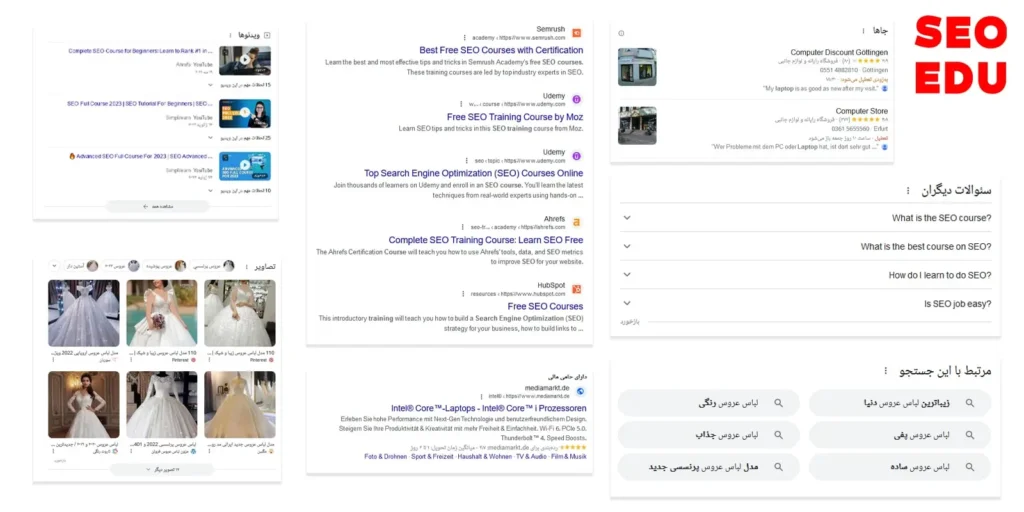The width and height of the screenshot is (1024, 512).
Task: Play the Advanced SEO Full Course video thumbnail
Action: pos(245,166)
